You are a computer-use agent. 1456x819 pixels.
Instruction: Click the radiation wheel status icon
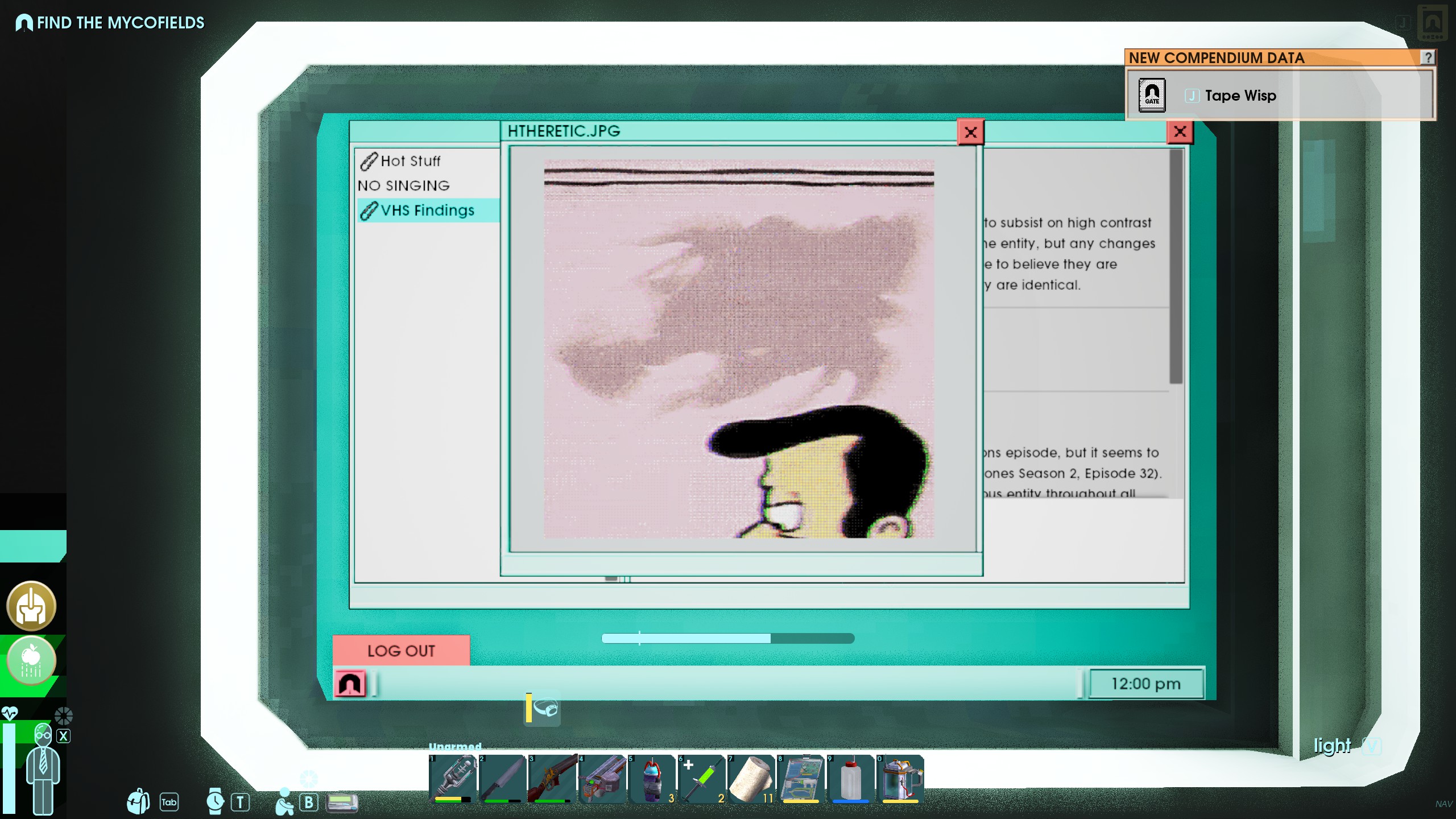63,715
